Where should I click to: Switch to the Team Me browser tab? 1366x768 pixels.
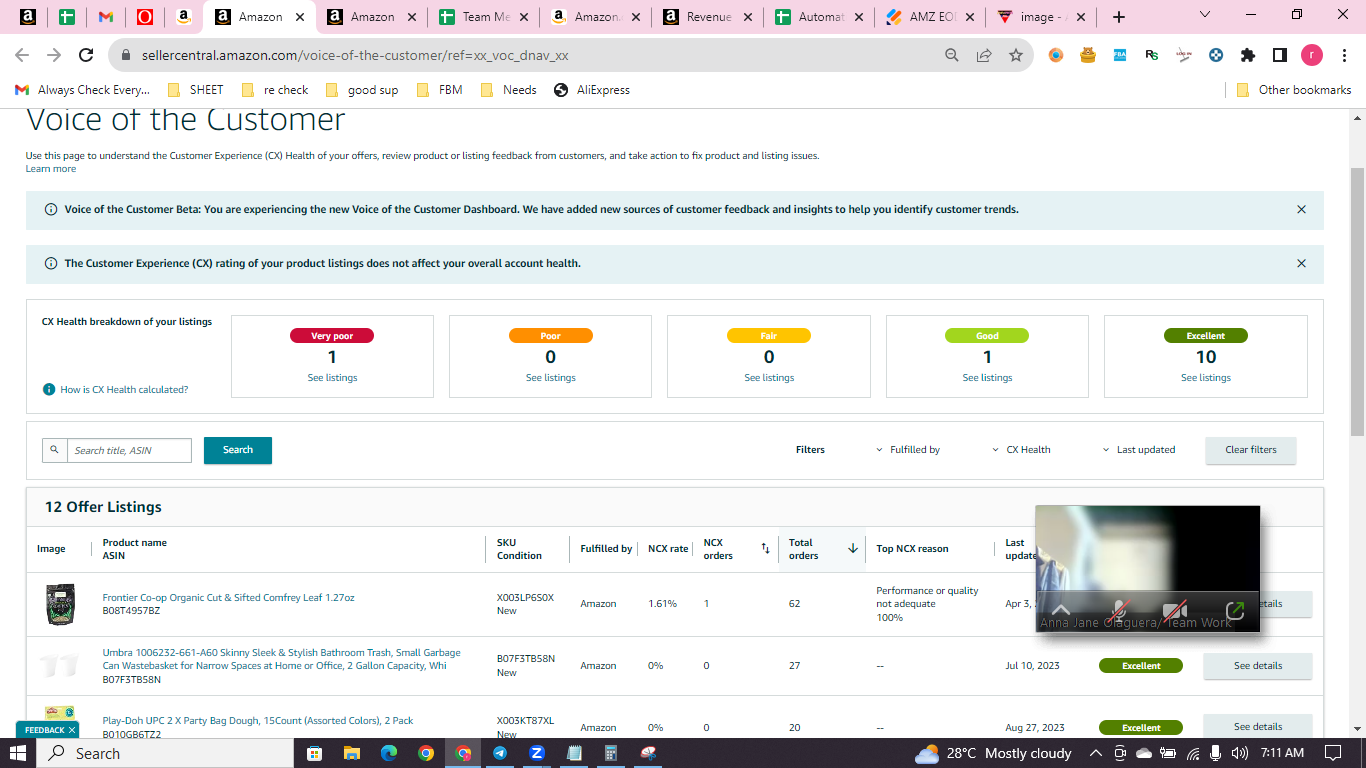[484, 17]
